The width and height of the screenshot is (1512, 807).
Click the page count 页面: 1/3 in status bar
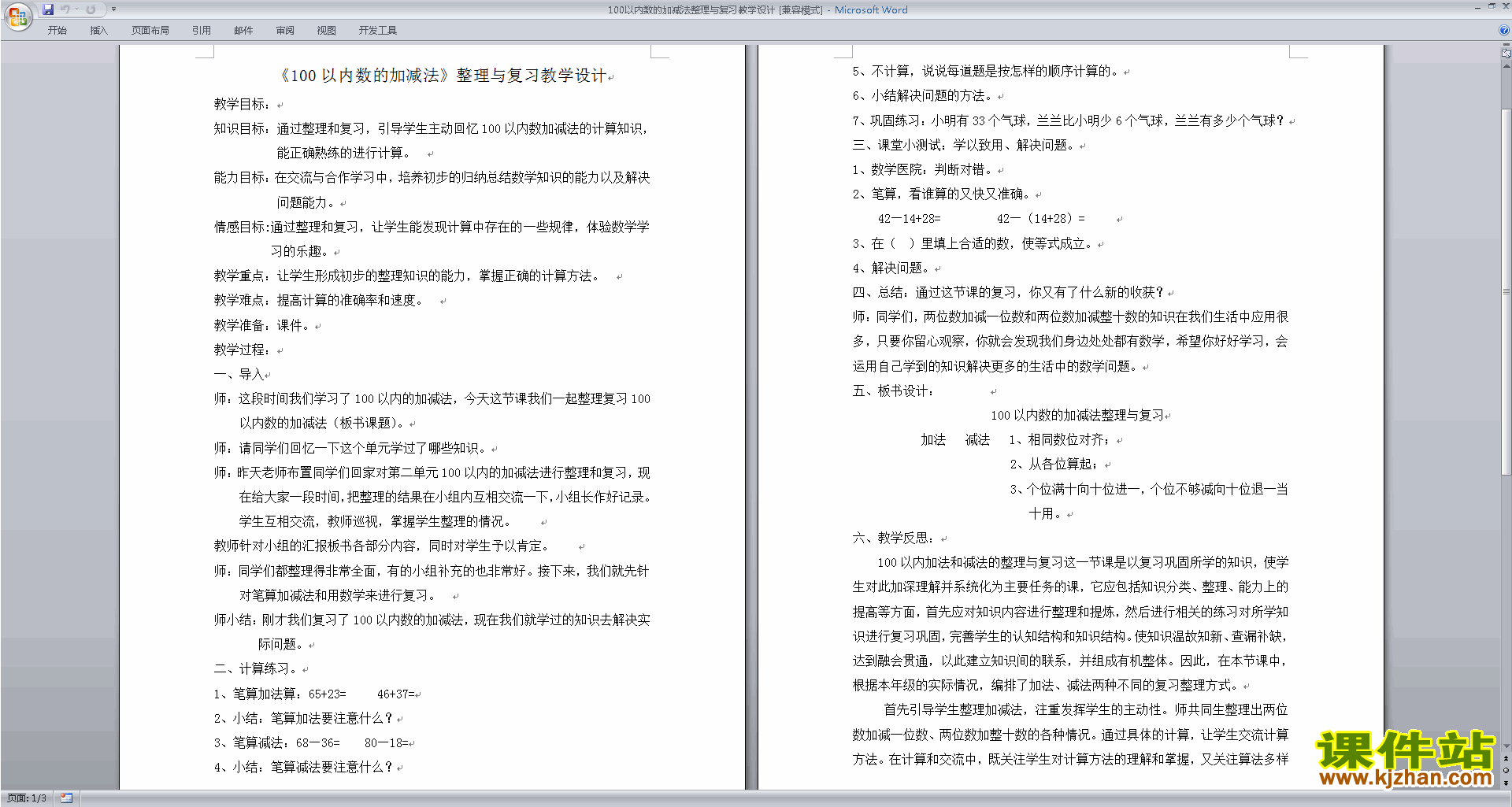pos(27,798)
